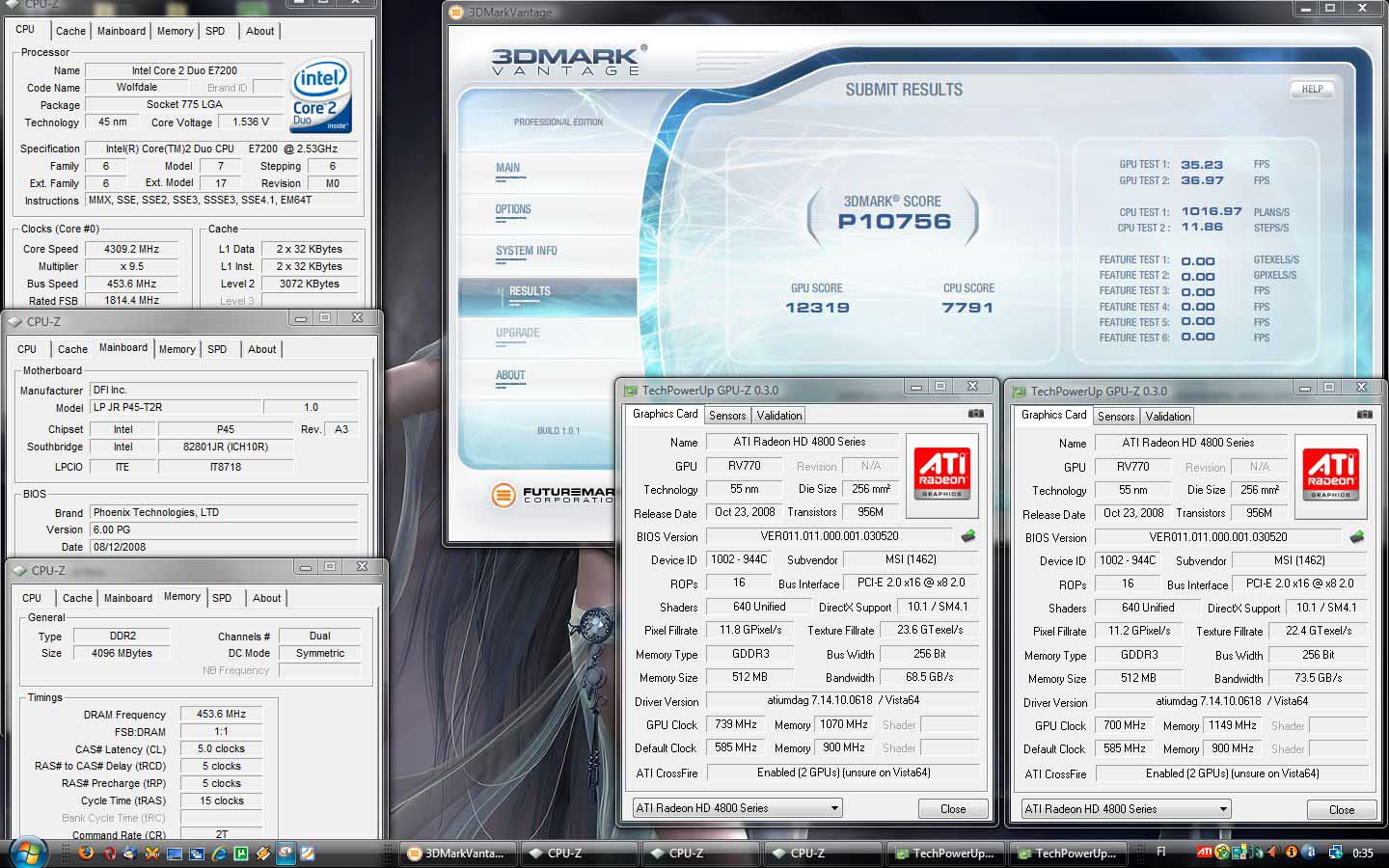Click the GPU-Z title icon in right GPU-Z window
Screen dimensions: 1389x868
(1019, 391)
